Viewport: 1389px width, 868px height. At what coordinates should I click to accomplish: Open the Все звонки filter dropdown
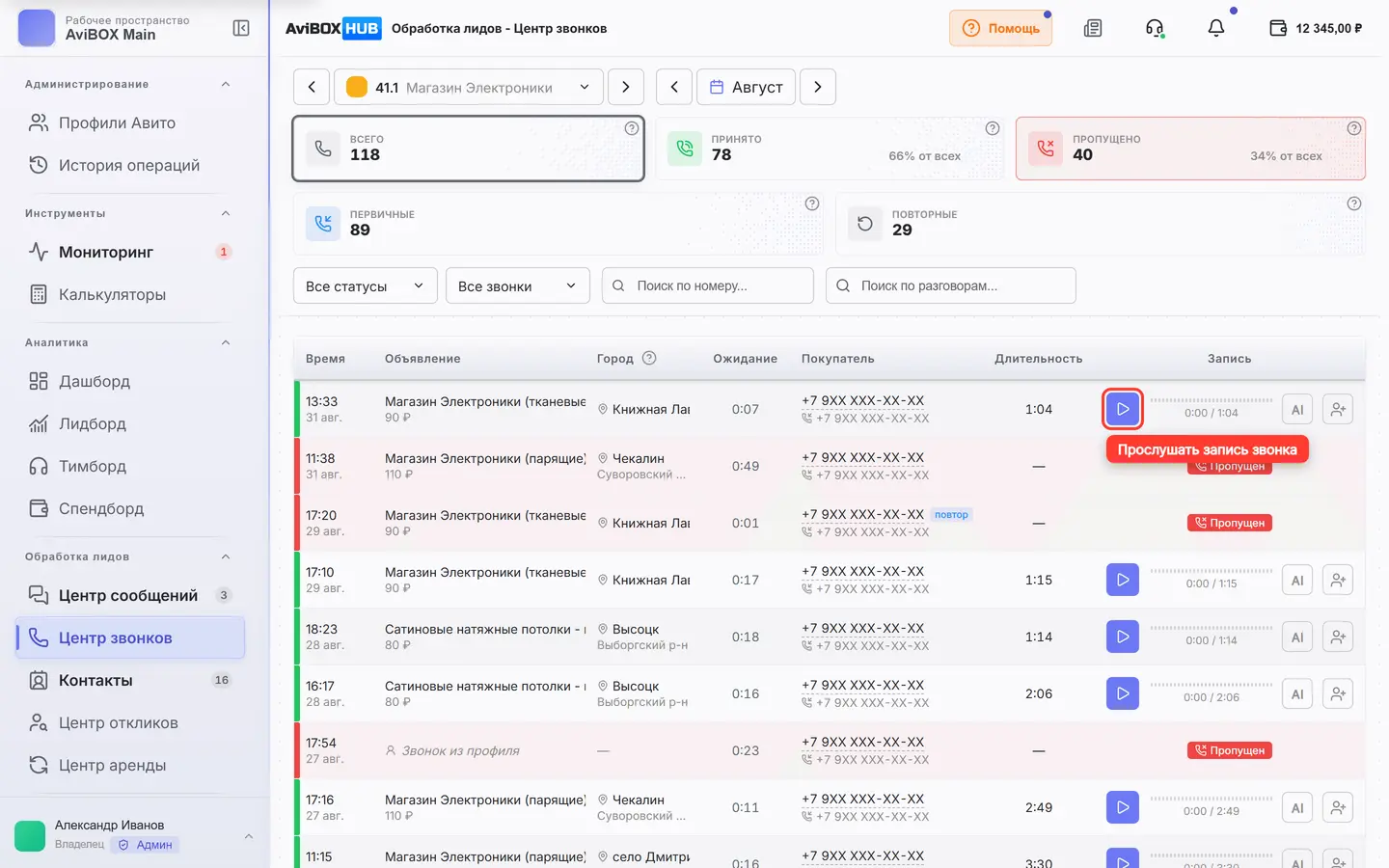pyautogui.click(x=518, y=285)
